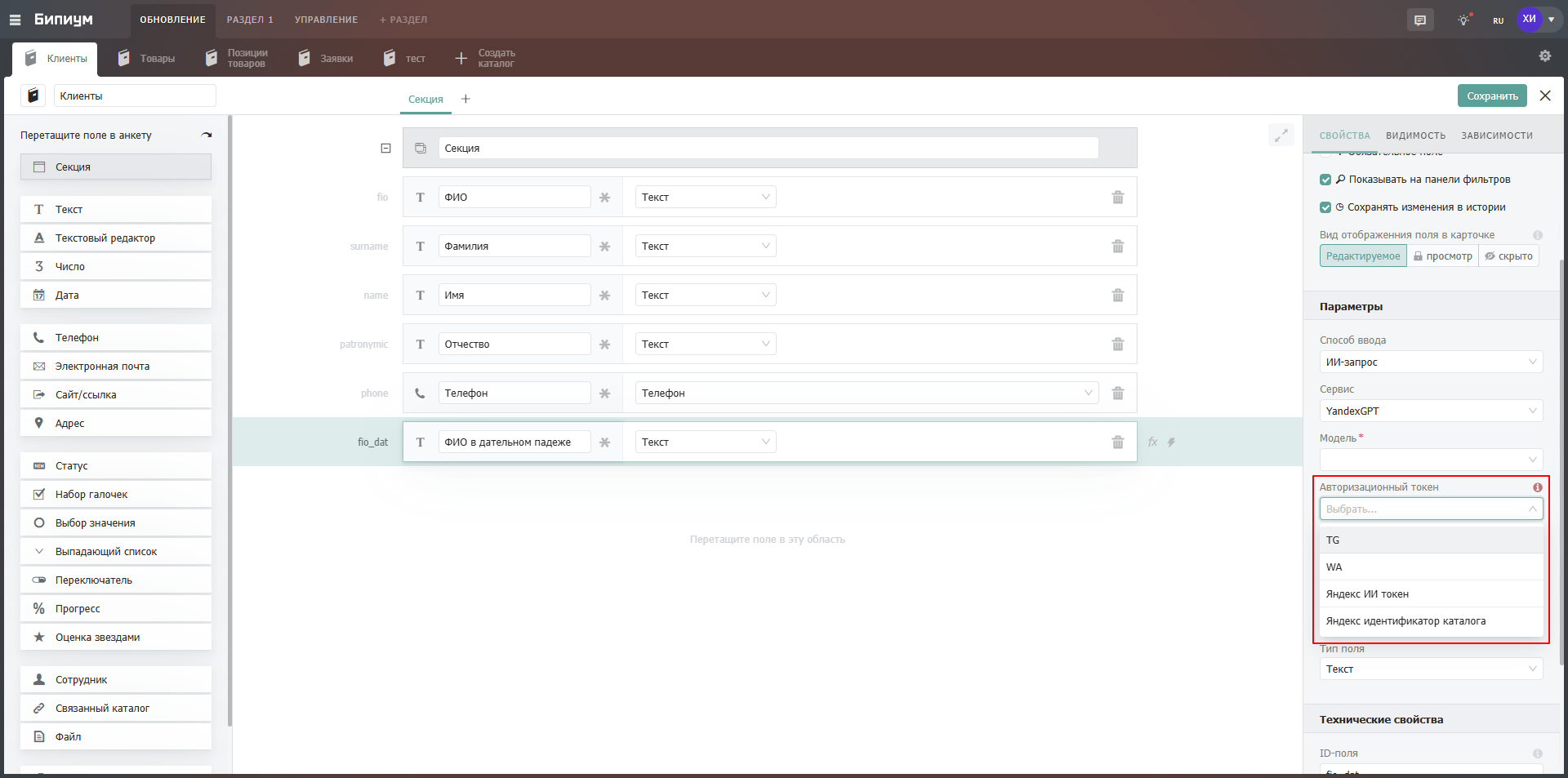Click 'Создать каталог' button

tap(485, 59)
